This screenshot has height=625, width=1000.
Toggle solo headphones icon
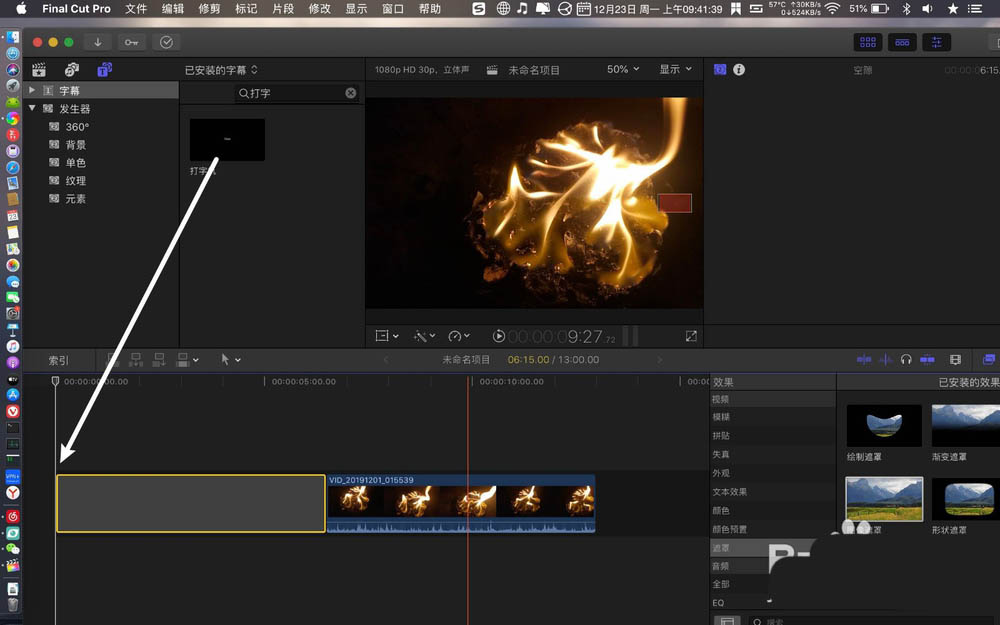pyautogui.click(x=906, y=360)
